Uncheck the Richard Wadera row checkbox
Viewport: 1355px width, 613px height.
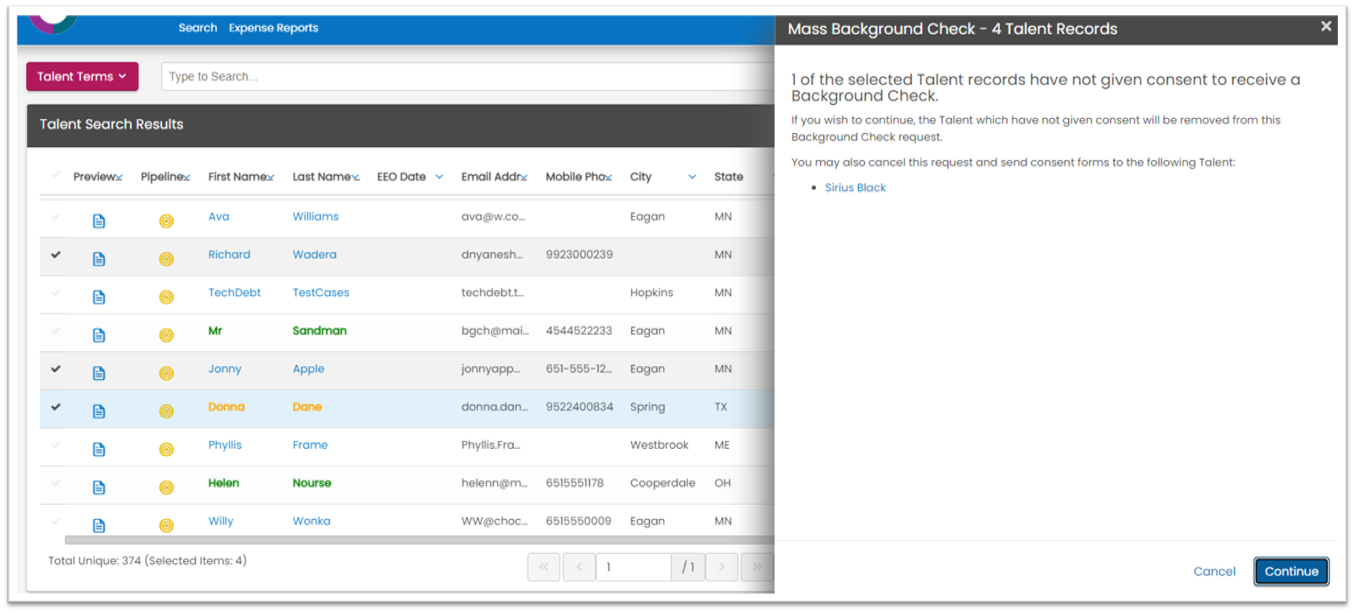56,255
